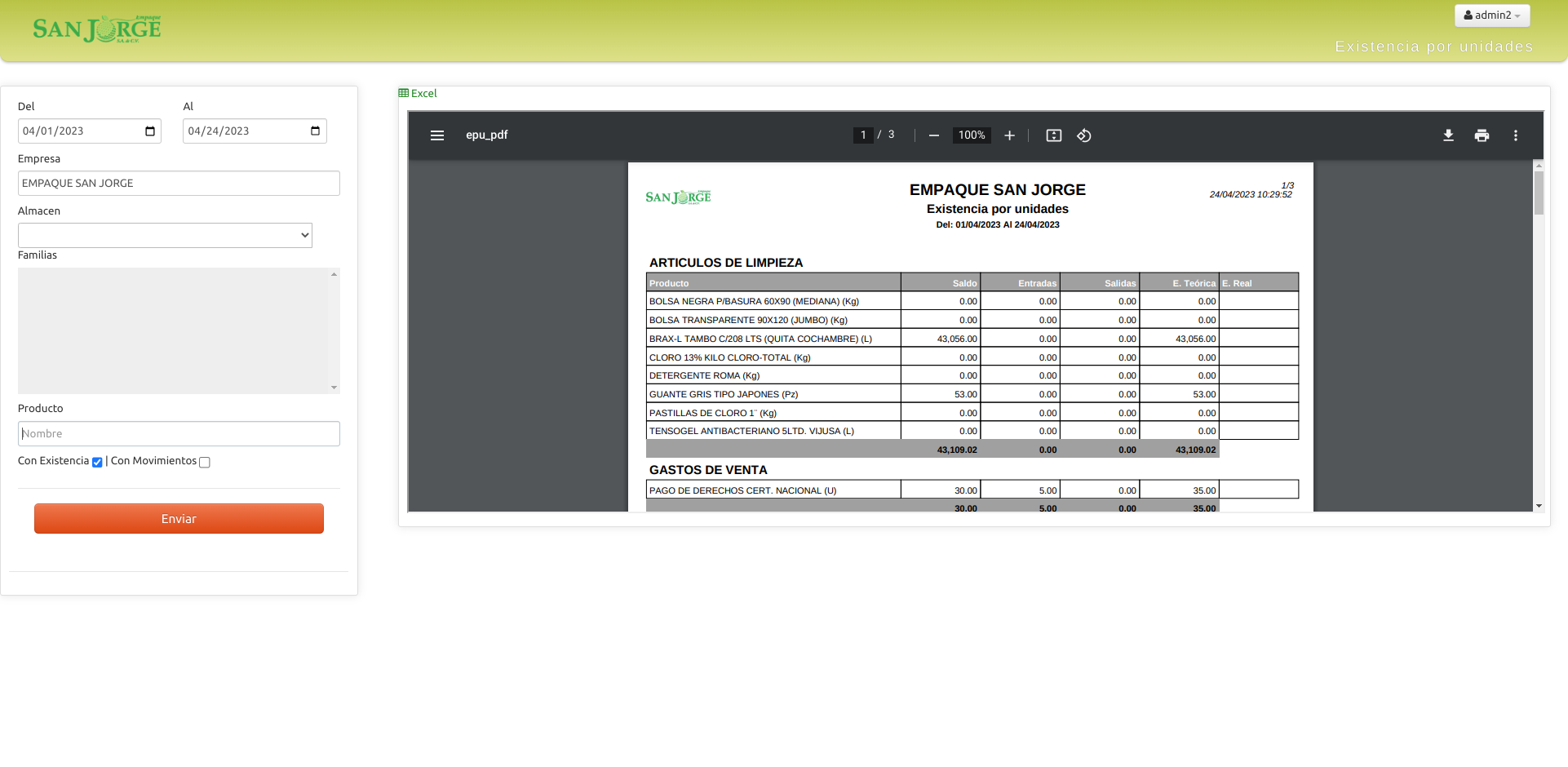Click BRAX-L TAMBO C/208 LTS product row
Screen dimensions: 1568x767
click(x=972, y=339)
